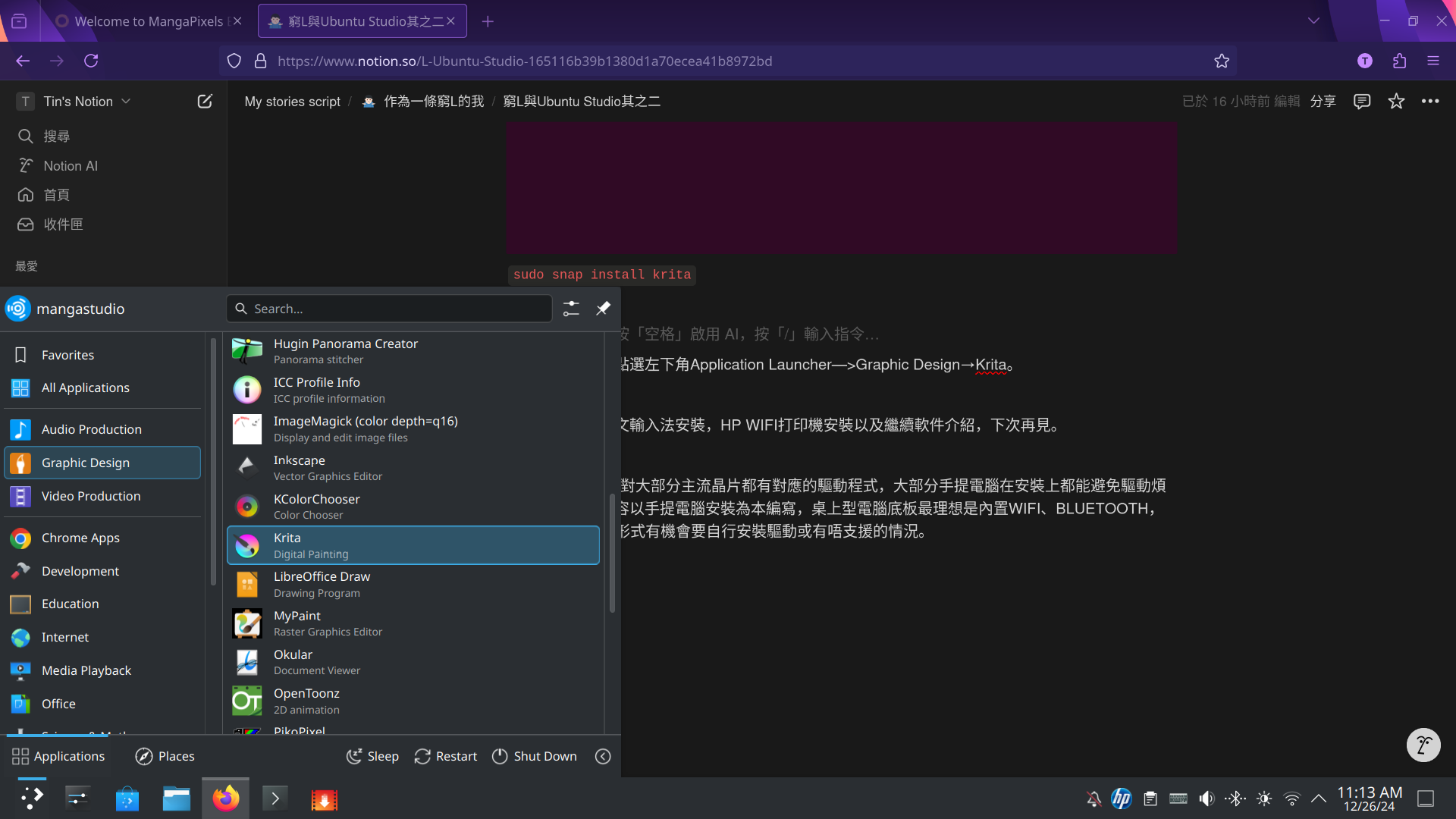Viewport: 1456px width, 819px height.
Task: Show hidden system tray icons arrow
Action: (1319, 799)
